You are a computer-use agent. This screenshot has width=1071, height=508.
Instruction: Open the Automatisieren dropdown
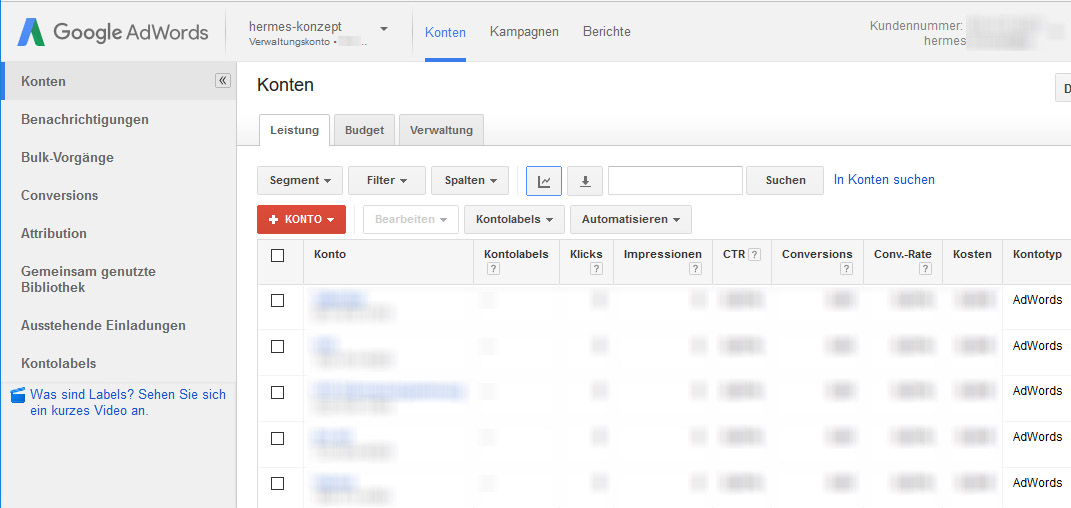(630, 219)
